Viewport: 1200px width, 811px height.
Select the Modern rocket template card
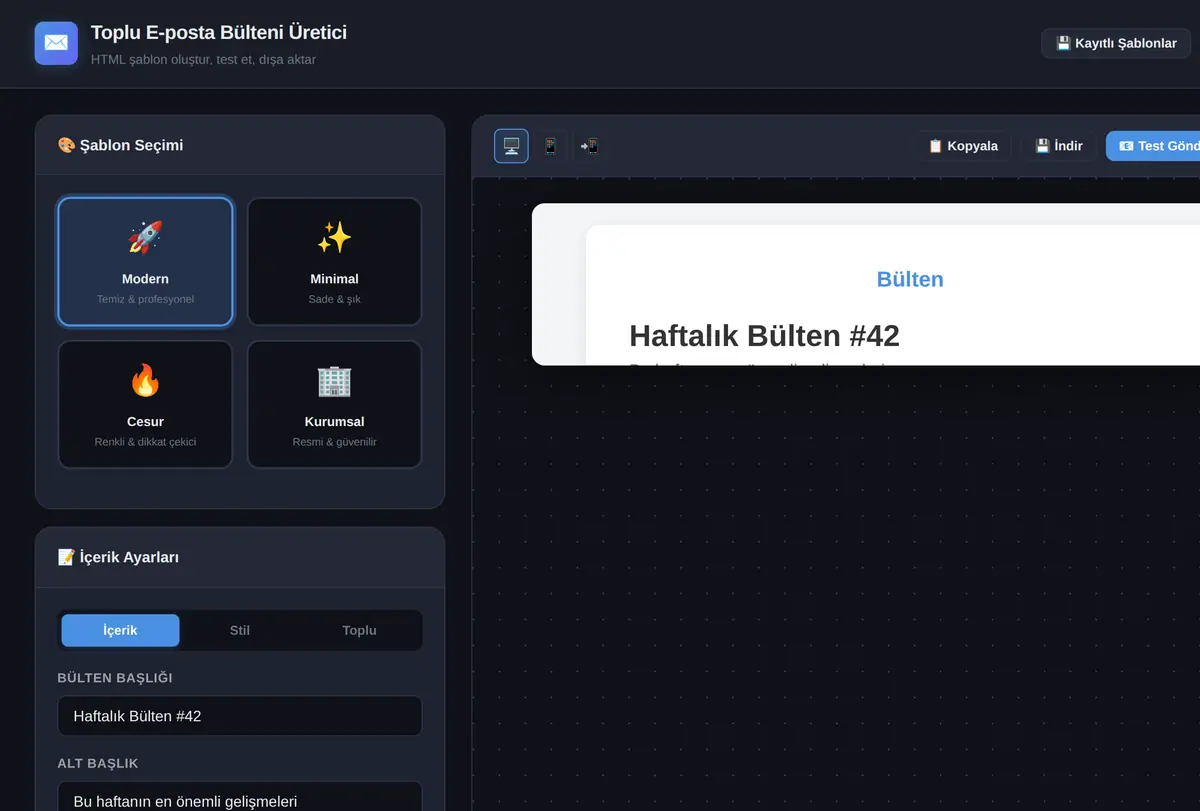pyautogui.click(x=145, y=261)
